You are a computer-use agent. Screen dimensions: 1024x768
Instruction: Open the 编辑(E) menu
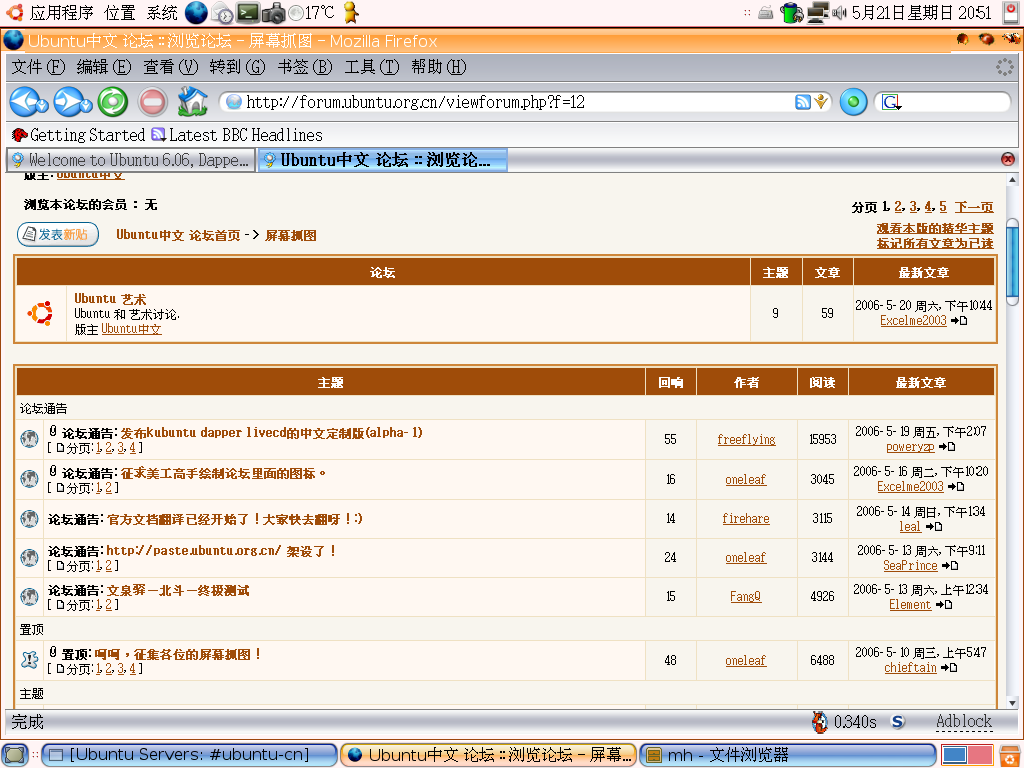(103, 67)
